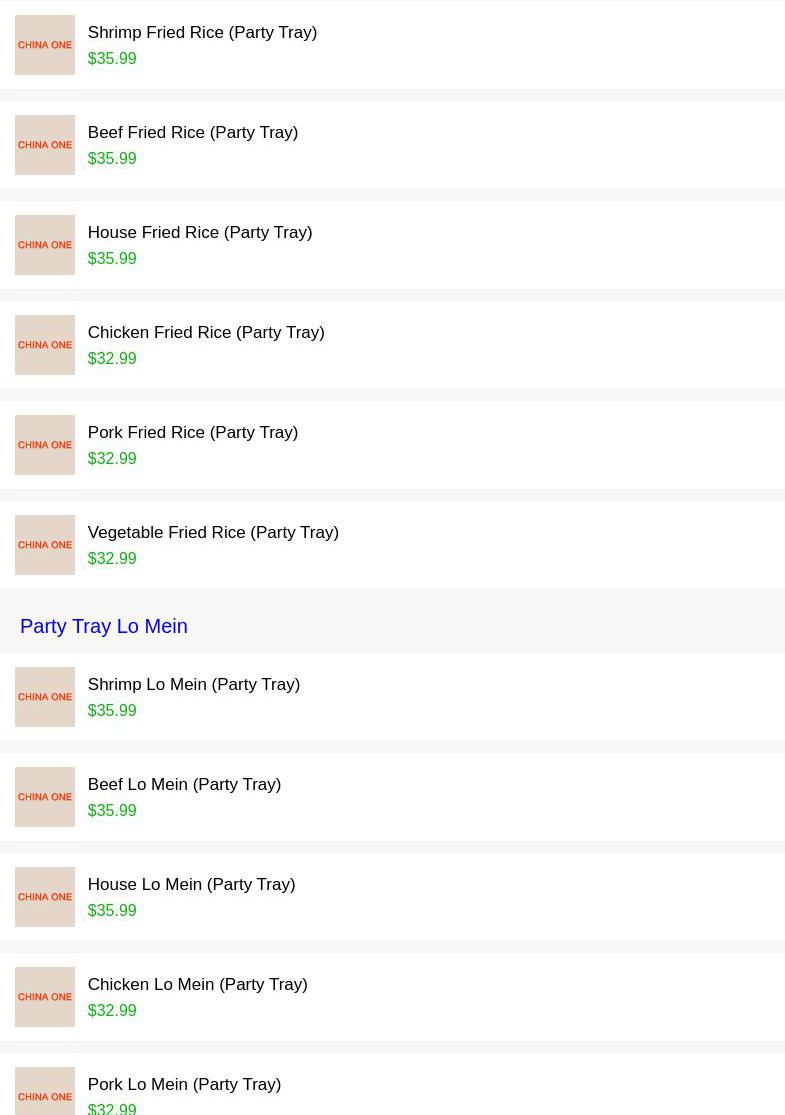This screenshot has height=1115, width=785.
Task: Click the China One thumbnail beside Shrimp Fried Rice
Action: [45, 45]
